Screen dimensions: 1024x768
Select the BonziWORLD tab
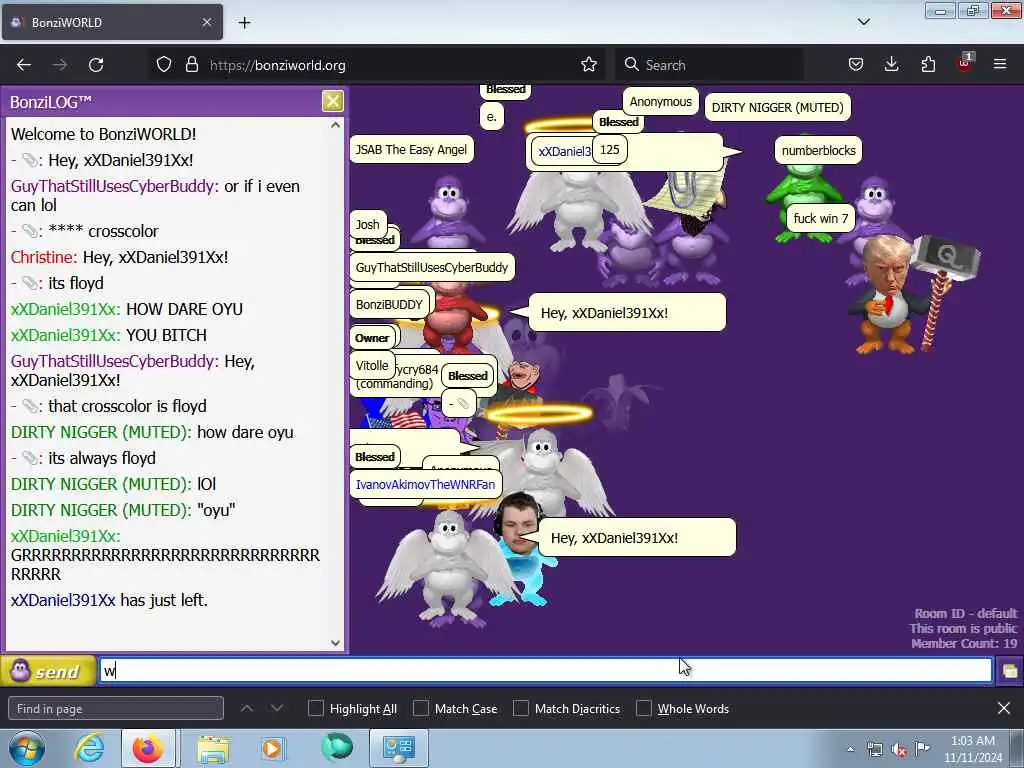coord(112,22)
